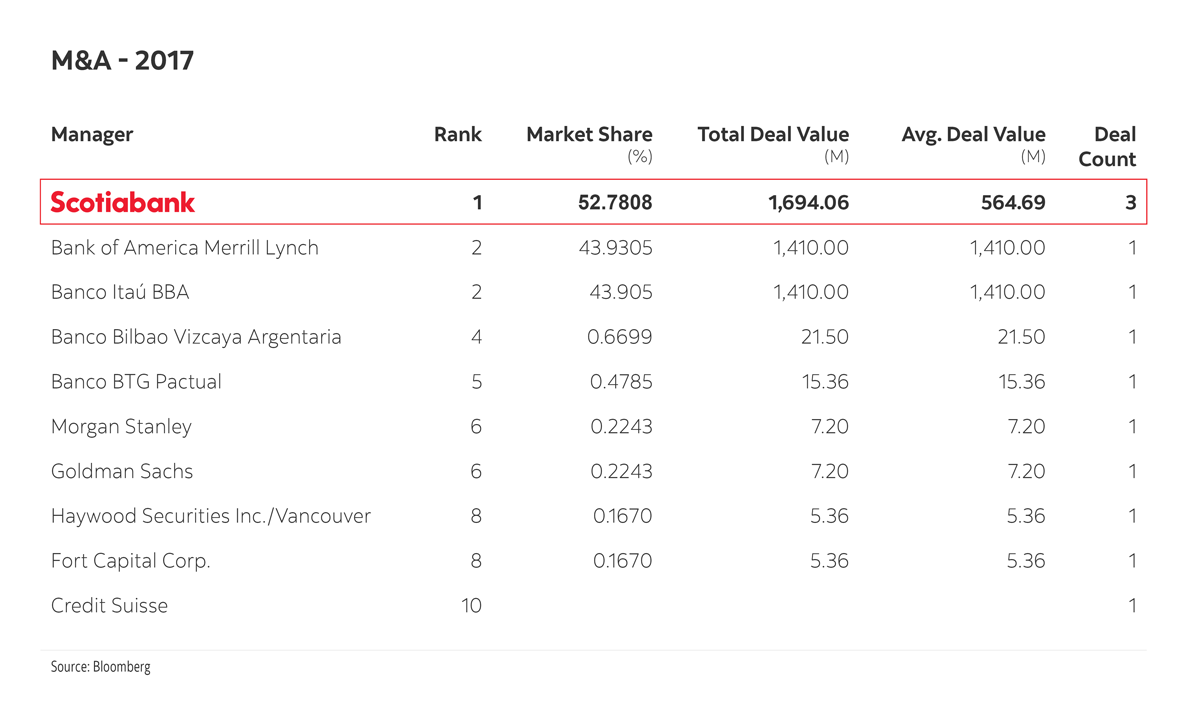Image resolution: width=1186 pixels, height=721 pixels.
Task: Select Haywood Securities market share 0.1670
Action: pos(622,516)
